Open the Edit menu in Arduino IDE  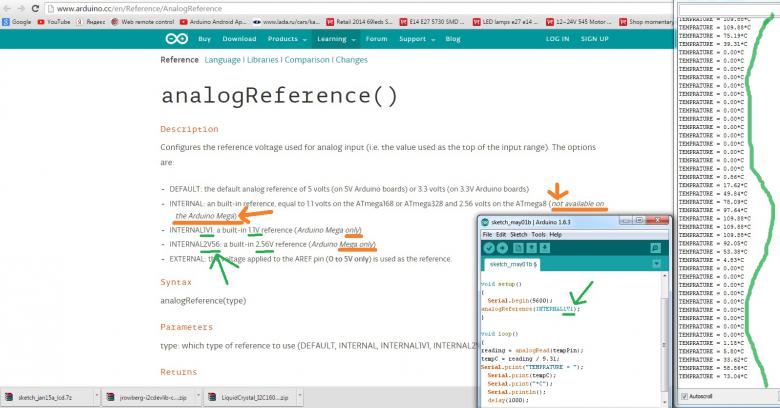(501, 234)
